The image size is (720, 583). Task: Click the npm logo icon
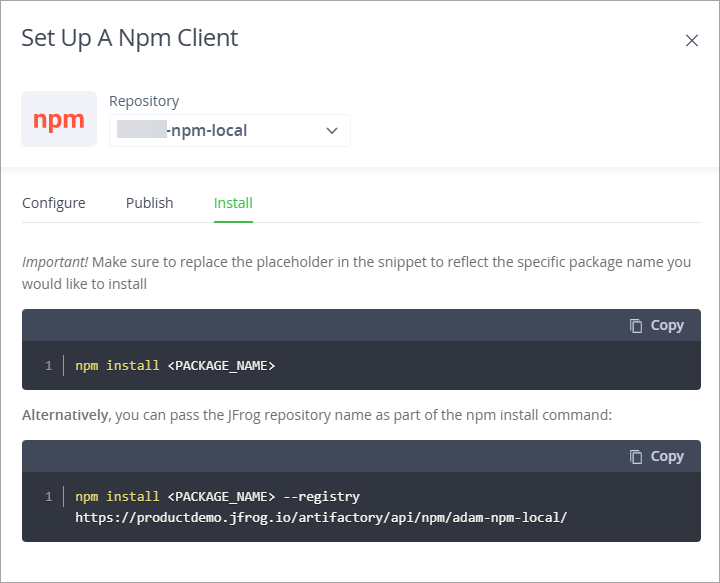pyautogui.click(x=59, y=119)
